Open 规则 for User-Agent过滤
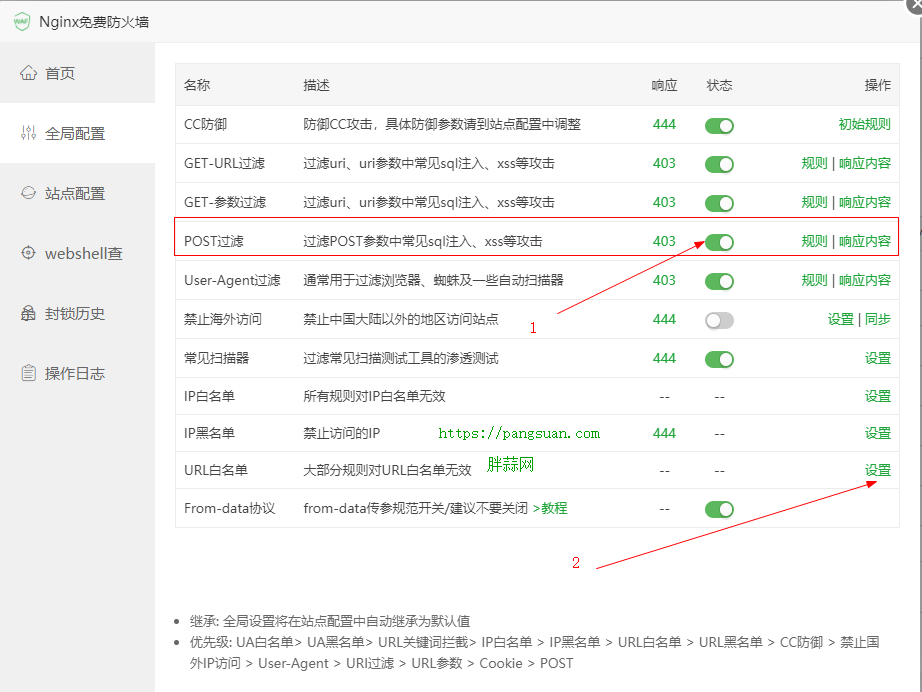The height and width of the screenshot is (692, 922). click(x=814, y=280)
